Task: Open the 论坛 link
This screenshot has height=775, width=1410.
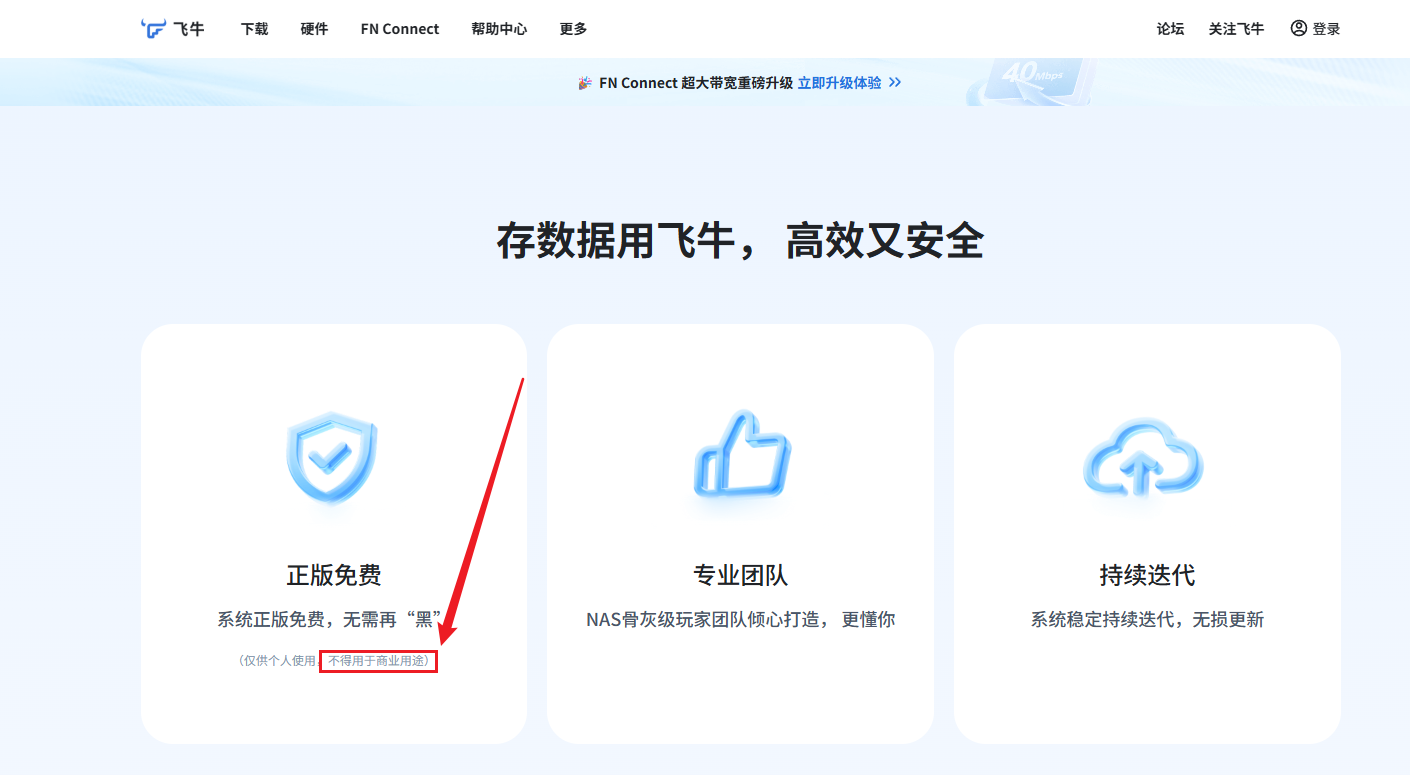Action: tap(1170, 29)
